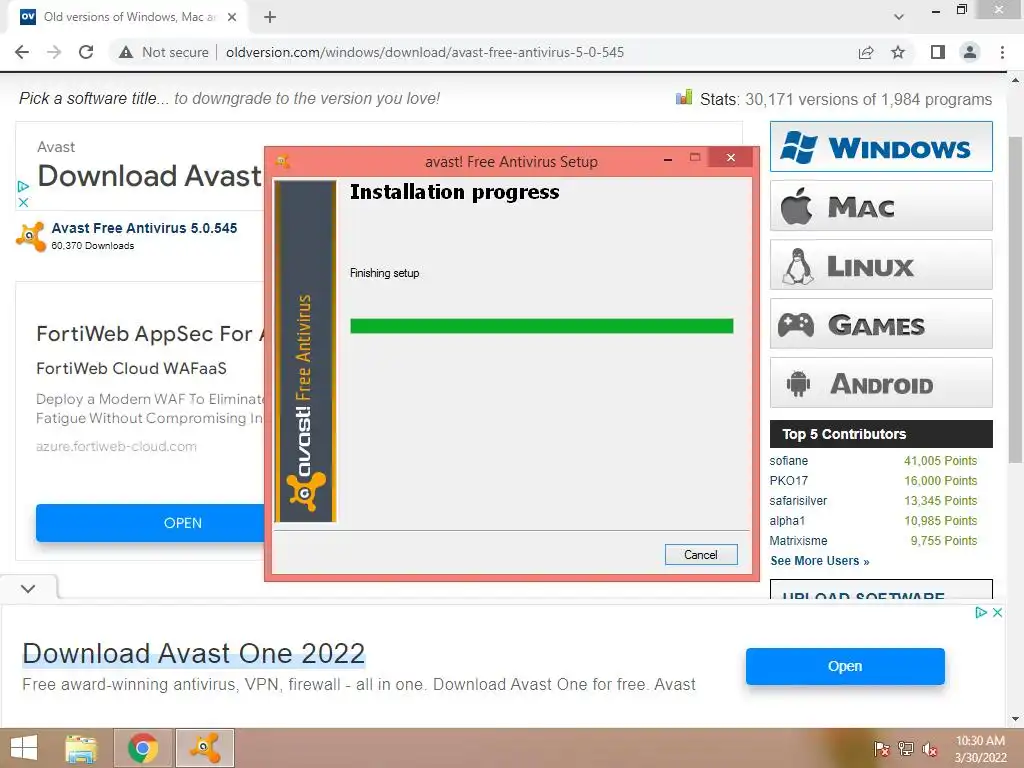The height and width of the screenshot is (768, 1024).
Task: Bookmark this page with star icon
Action: click(898, 52)
